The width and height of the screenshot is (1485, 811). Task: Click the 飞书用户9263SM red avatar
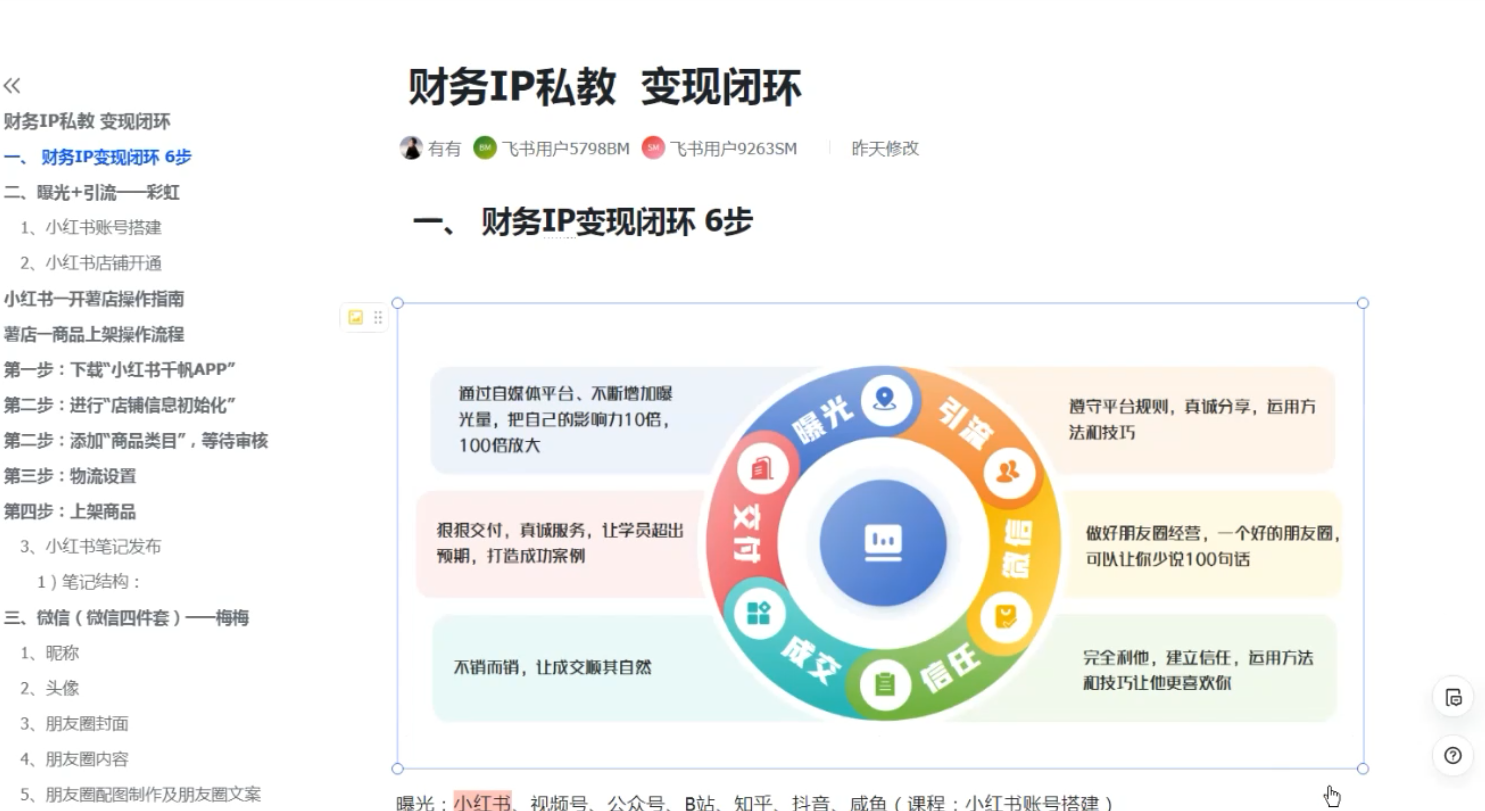click(653, 148)
